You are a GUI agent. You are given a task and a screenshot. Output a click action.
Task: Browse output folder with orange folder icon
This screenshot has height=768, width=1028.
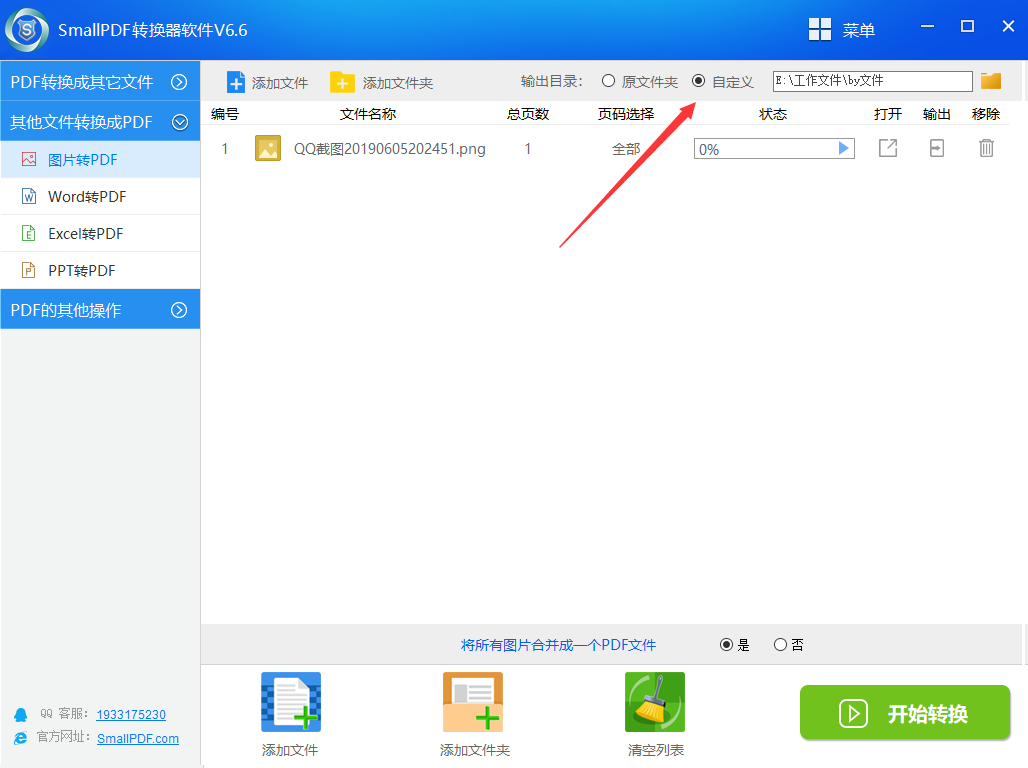[991, 81]
